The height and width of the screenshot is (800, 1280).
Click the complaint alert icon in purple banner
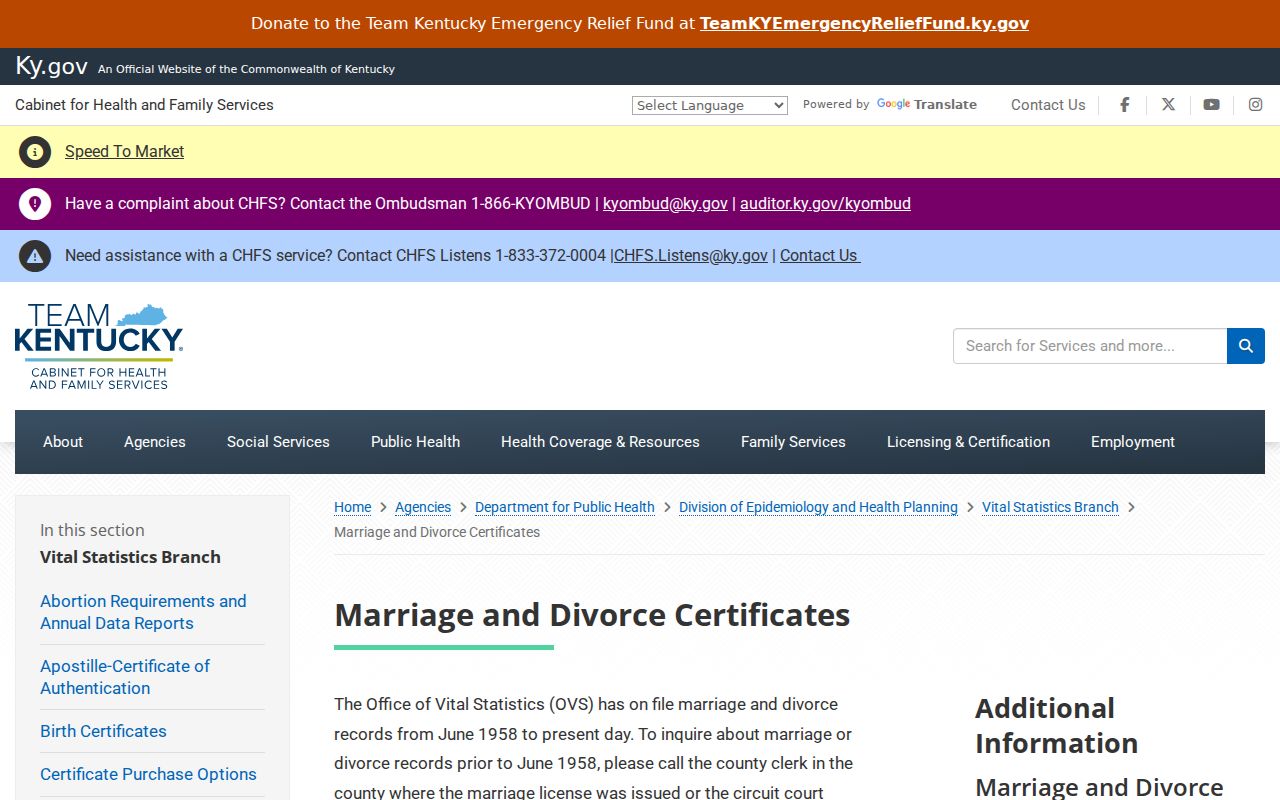coord(35,204)
